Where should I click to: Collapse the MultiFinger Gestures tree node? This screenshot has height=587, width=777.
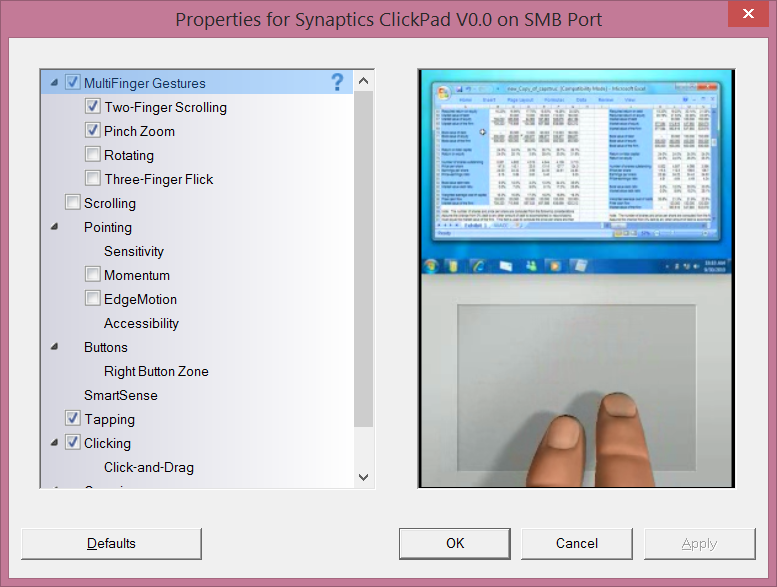click(53, 84)
